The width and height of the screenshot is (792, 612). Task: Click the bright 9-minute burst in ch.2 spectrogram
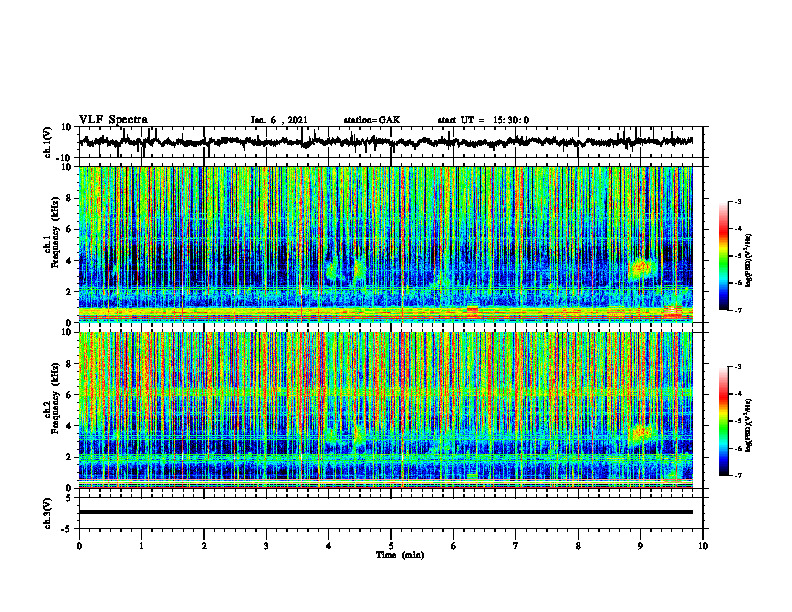[x=642, y=432]
